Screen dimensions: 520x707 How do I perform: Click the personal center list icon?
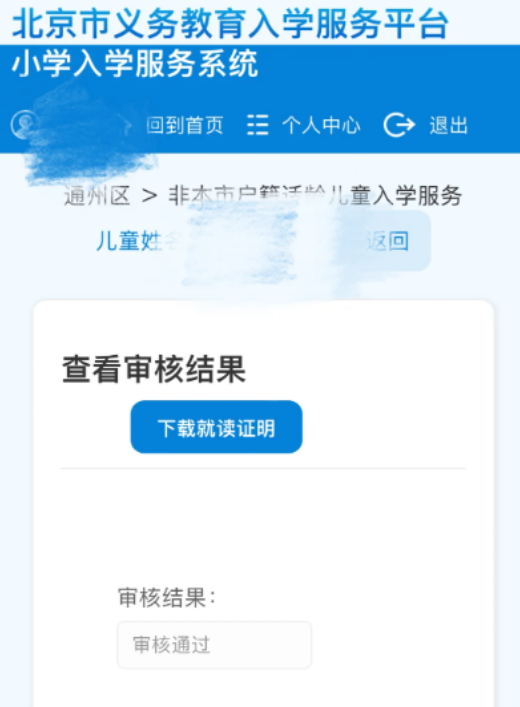[x=258, y=125]
